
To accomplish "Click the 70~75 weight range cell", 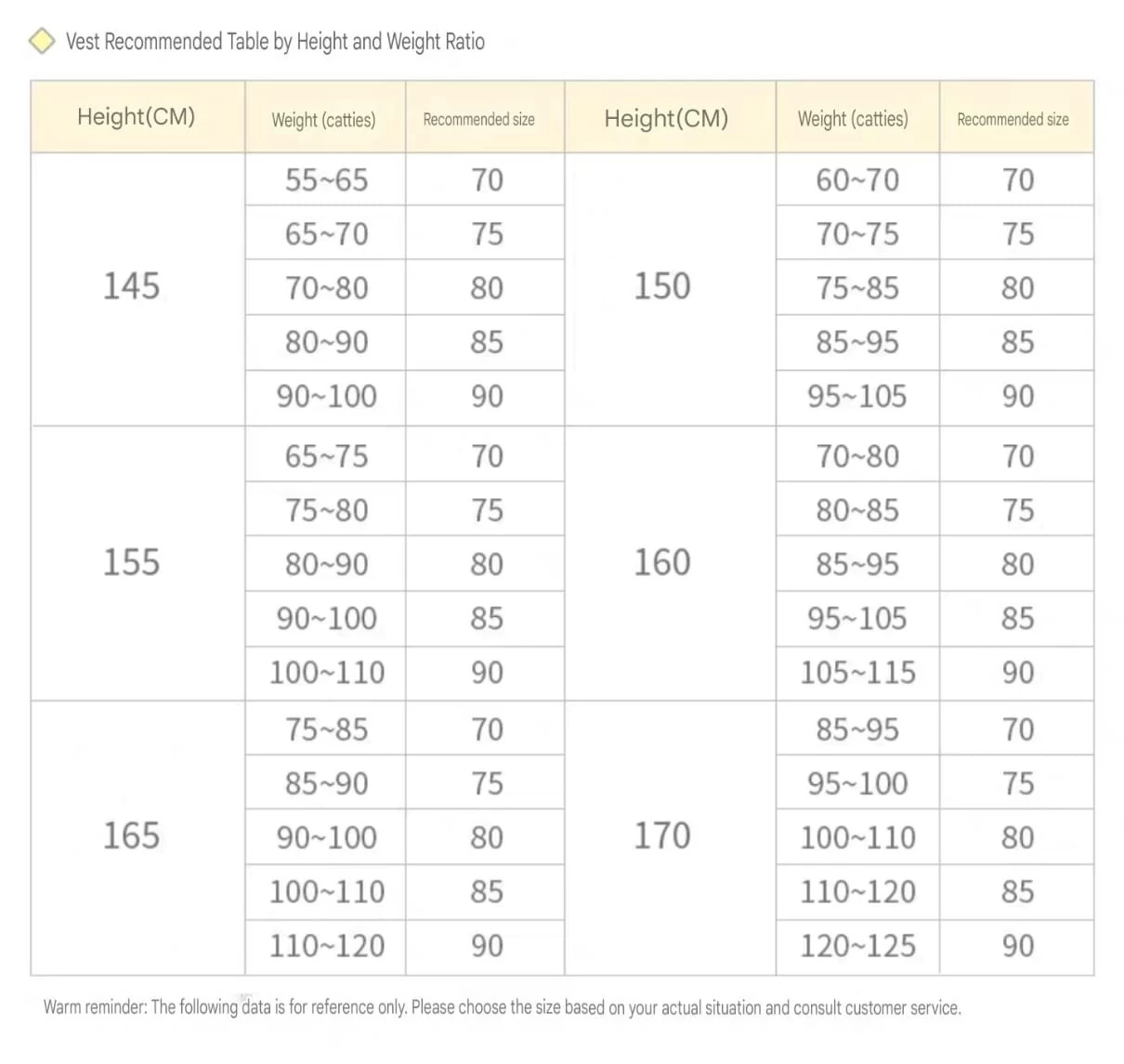I will click(x=857, y=233).
